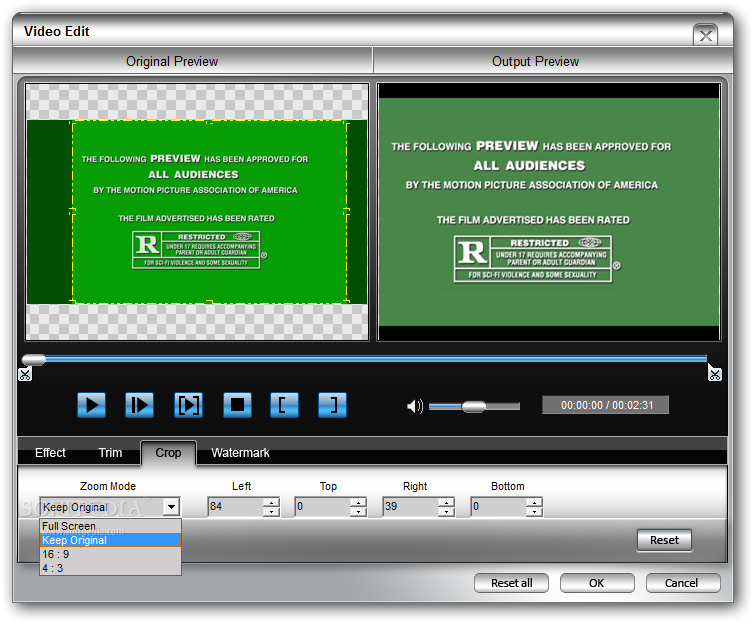The image size is (754, 623).
Task: Switch to the Trim tab
Action: click(110, 453)
